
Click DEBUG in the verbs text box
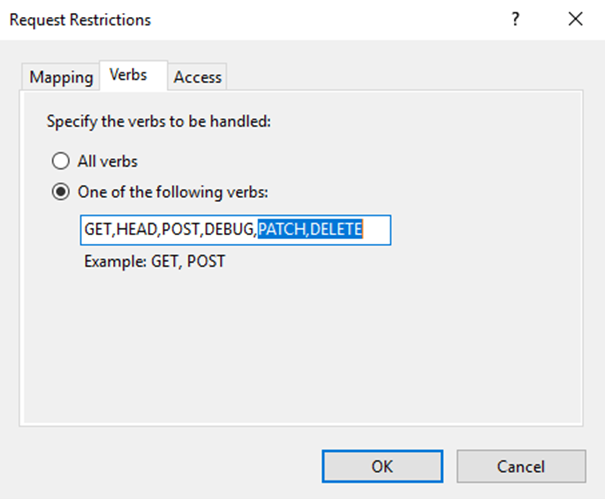[229, 230]
